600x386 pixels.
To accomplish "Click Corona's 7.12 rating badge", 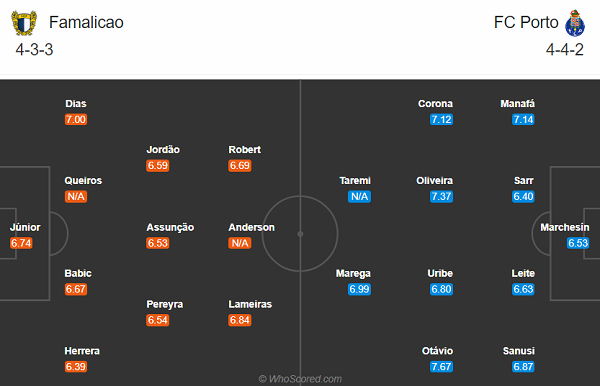I will pyautogui.click(x=441, y=119).
